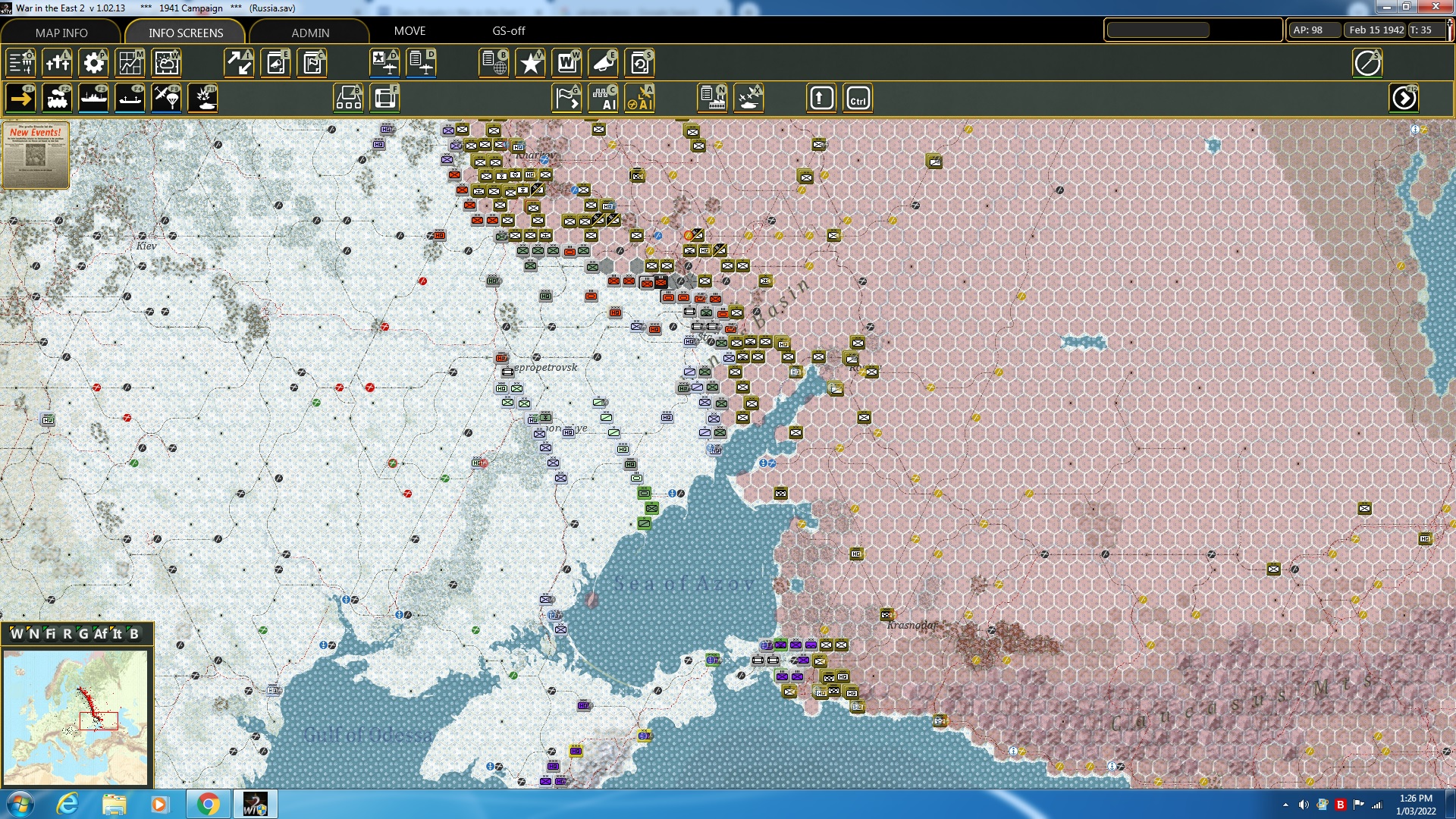Click the Fixed/frame icon (F)
The height and width of the screenshot is (819, 1456).
(385, 98)
